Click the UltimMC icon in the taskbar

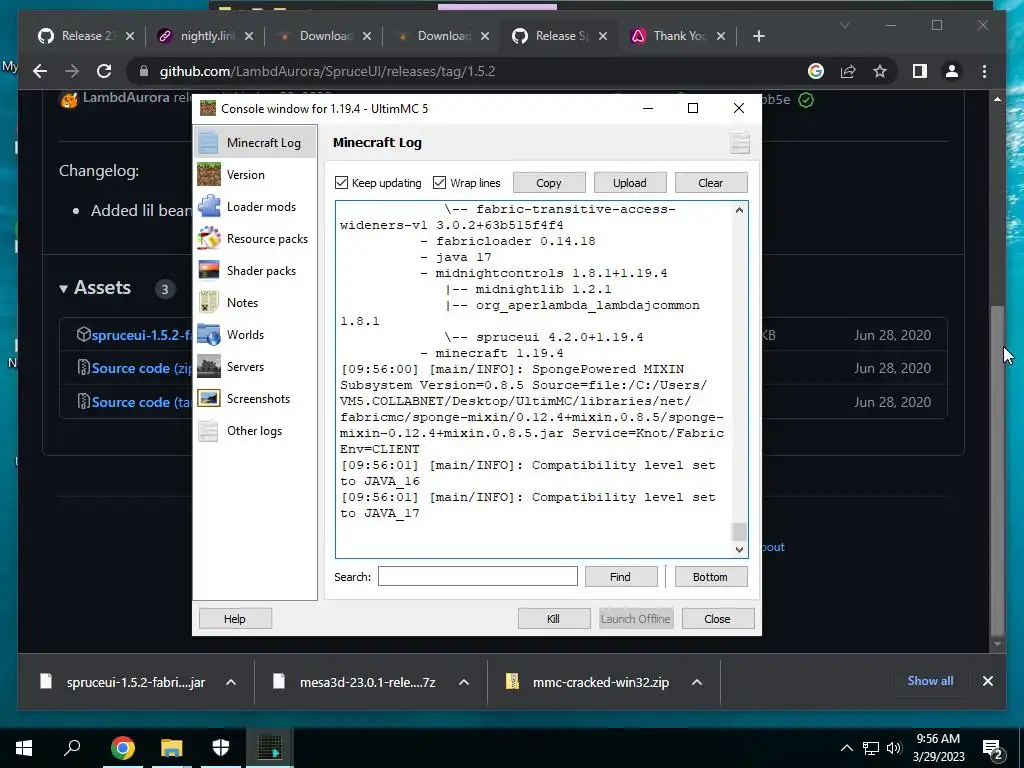pyautogui.click(x=270, y=748)
